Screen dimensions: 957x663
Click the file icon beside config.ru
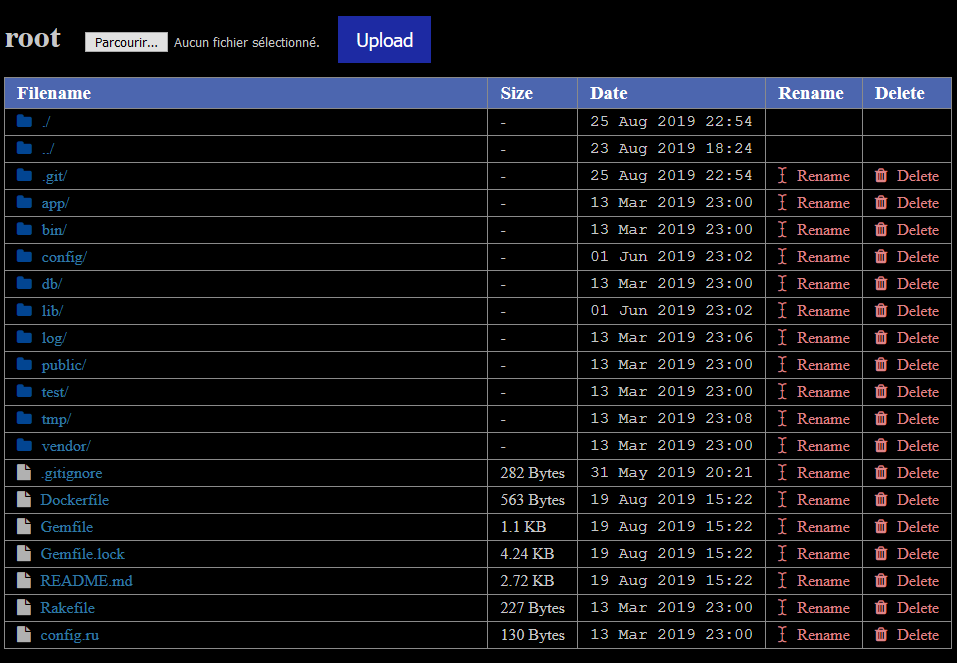24,634
